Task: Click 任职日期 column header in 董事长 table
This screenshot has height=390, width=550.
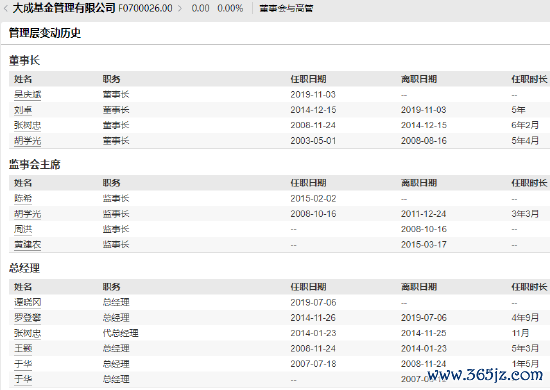Action: [308, 79]
